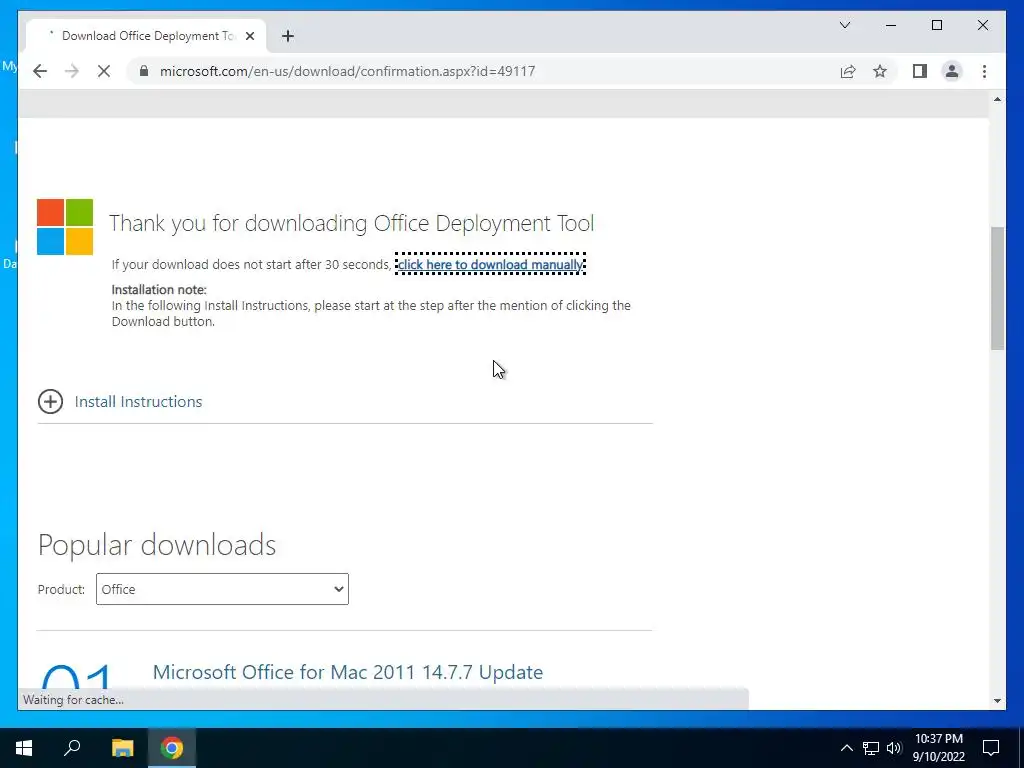Open the Chrome side panel
Image resolution: width=1024 pixels, height=768 pixels.
click(x=920, y=71)
